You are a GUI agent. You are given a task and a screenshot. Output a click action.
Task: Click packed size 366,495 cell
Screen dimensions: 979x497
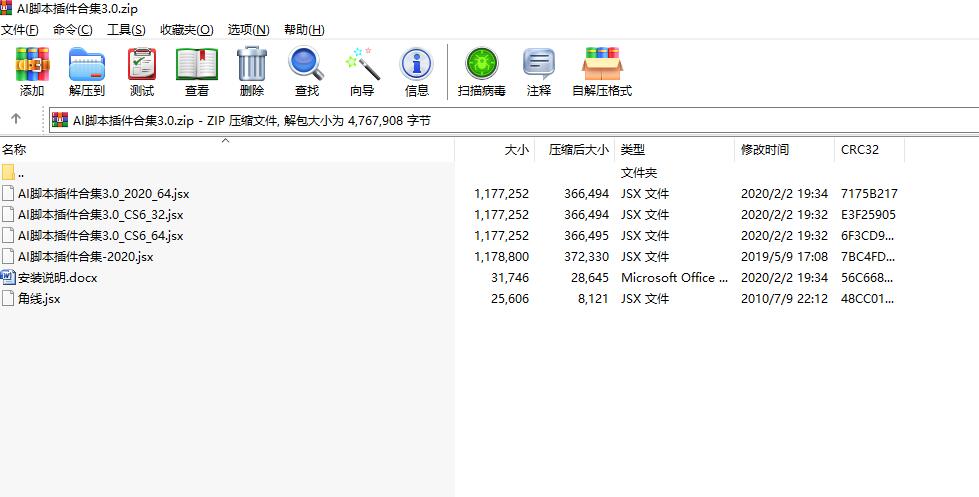[586, 236]
